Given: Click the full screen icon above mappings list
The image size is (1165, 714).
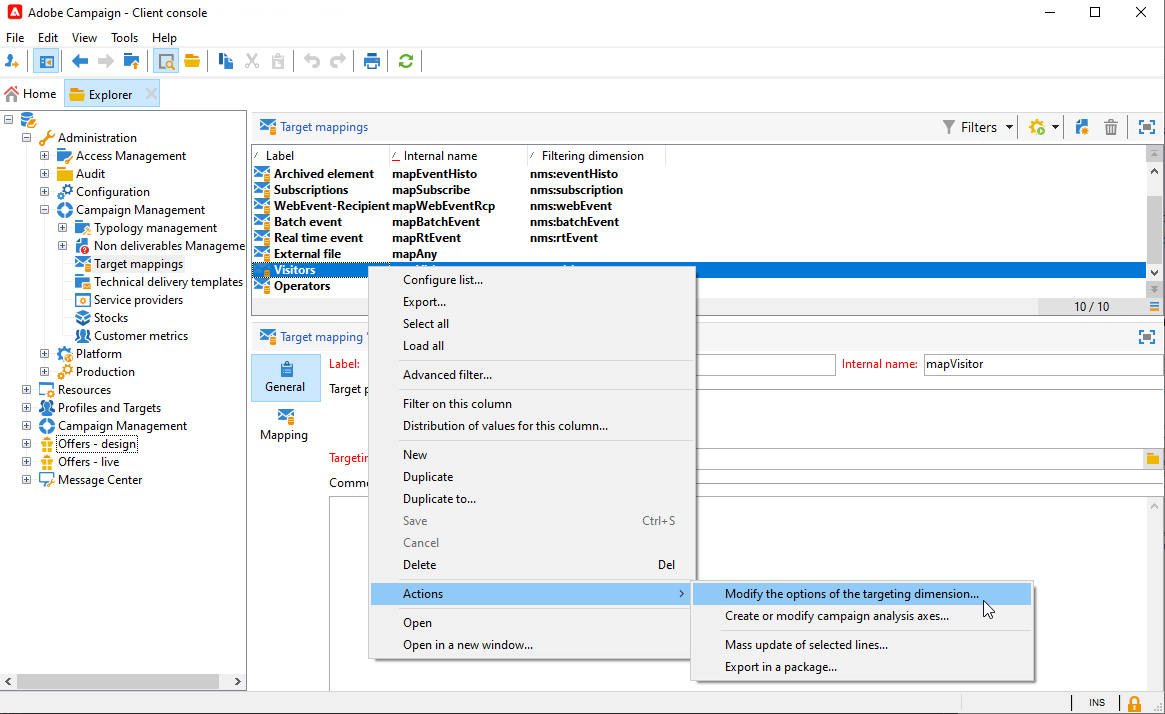Looking at the screenshot, I should [1147, 127].
